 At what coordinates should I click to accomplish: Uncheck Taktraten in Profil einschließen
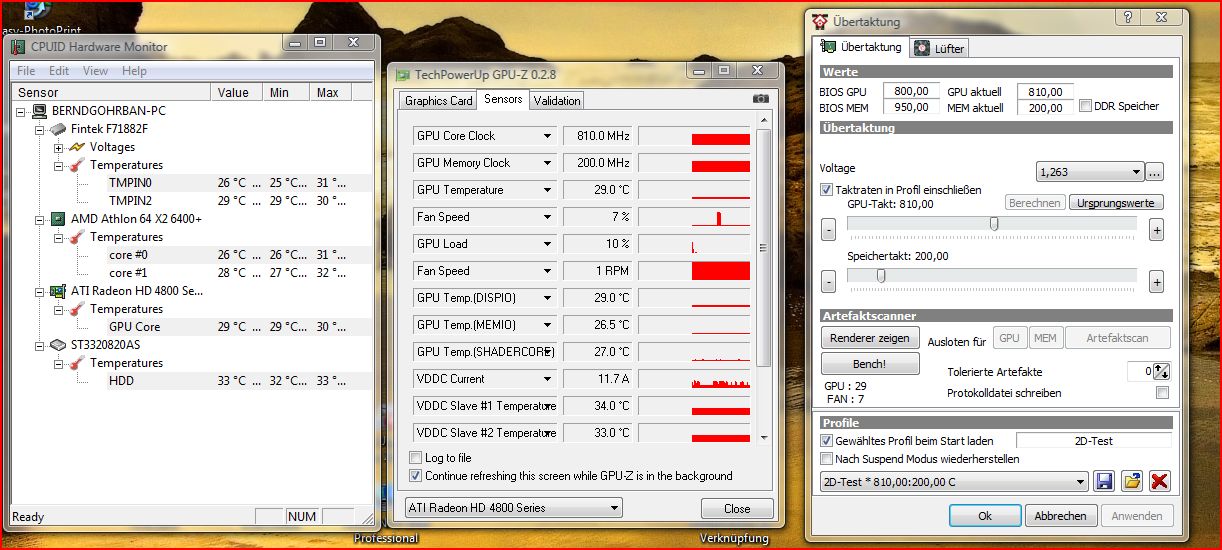(826, 189)
